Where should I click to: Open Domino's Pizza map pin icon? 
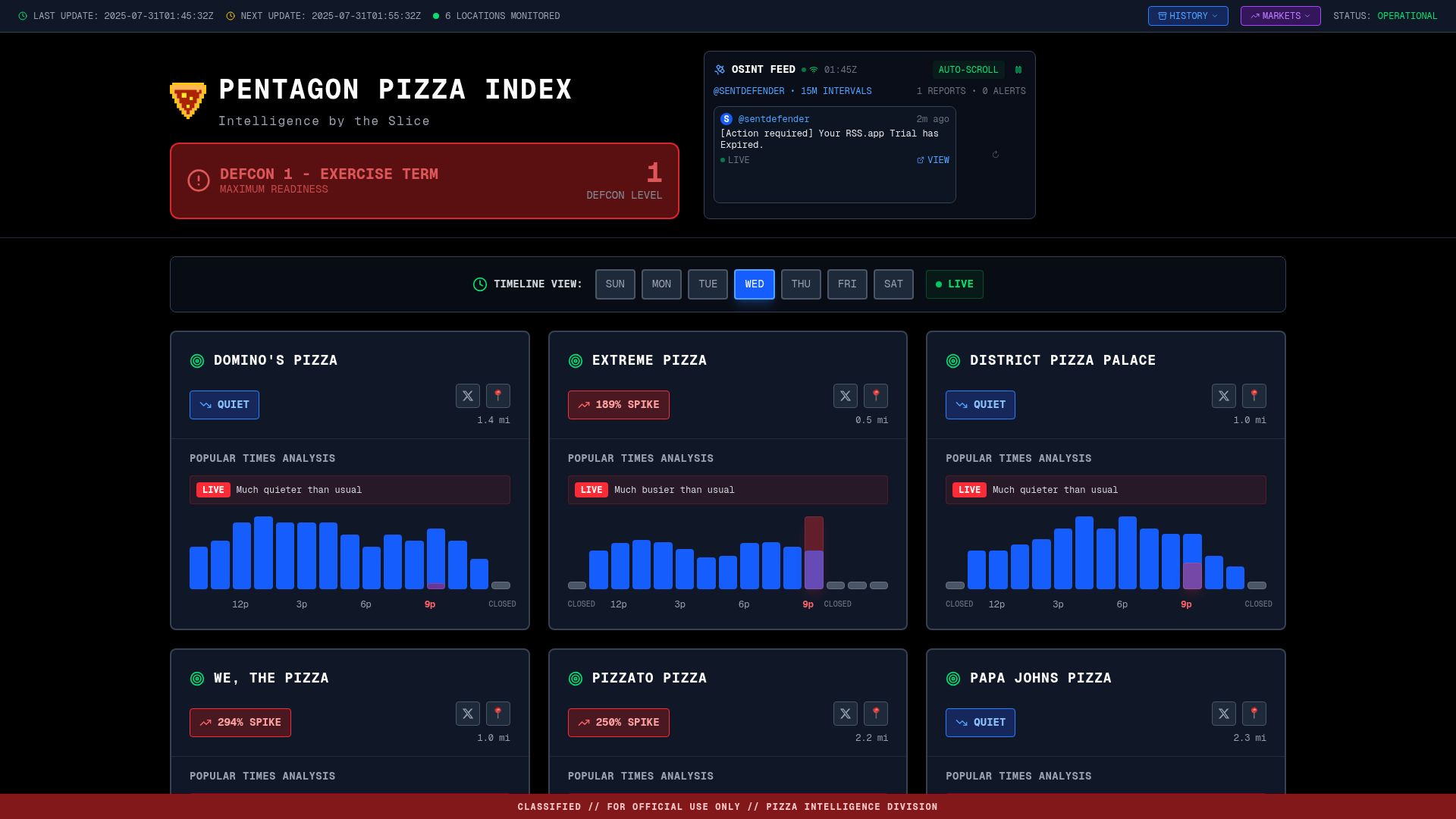(498, 396)
